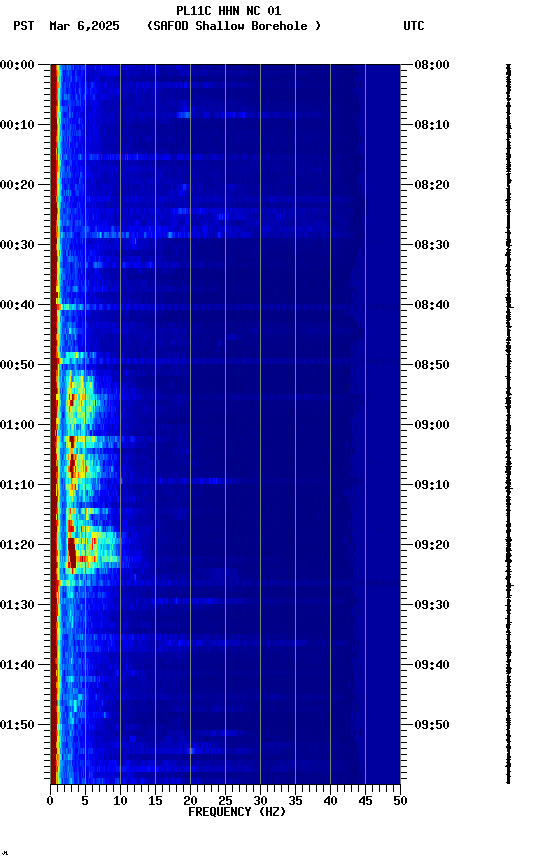Click the 01:00 PST time label

click(17, 425)
